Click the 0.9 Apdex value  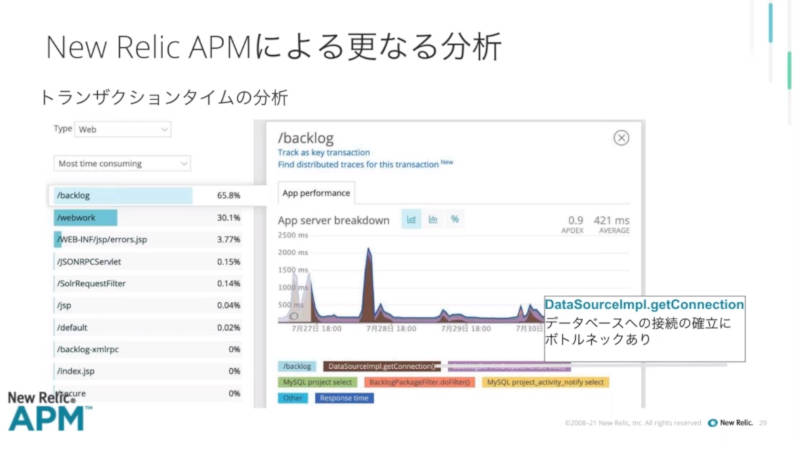click(576, 220)
